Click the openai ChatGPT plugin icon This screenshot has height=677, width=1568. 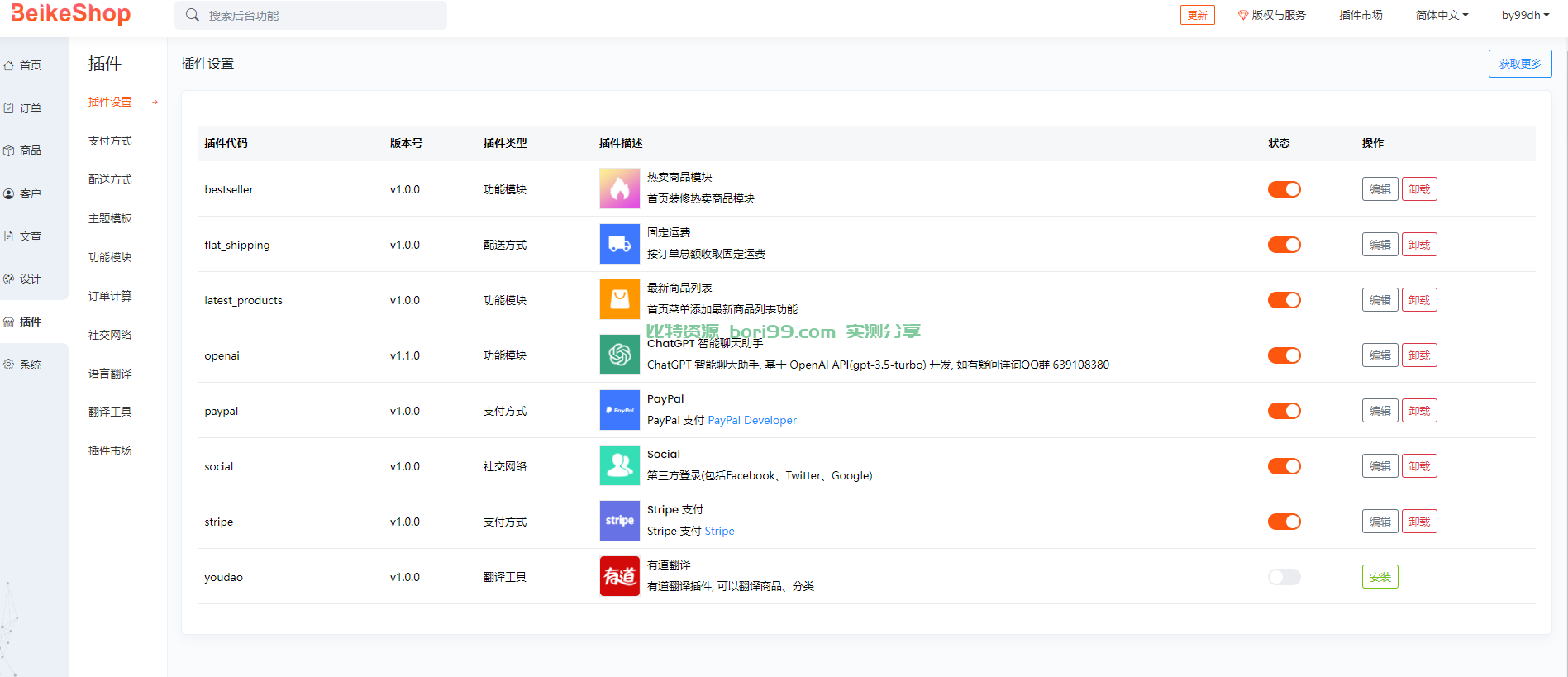(620, 355)
